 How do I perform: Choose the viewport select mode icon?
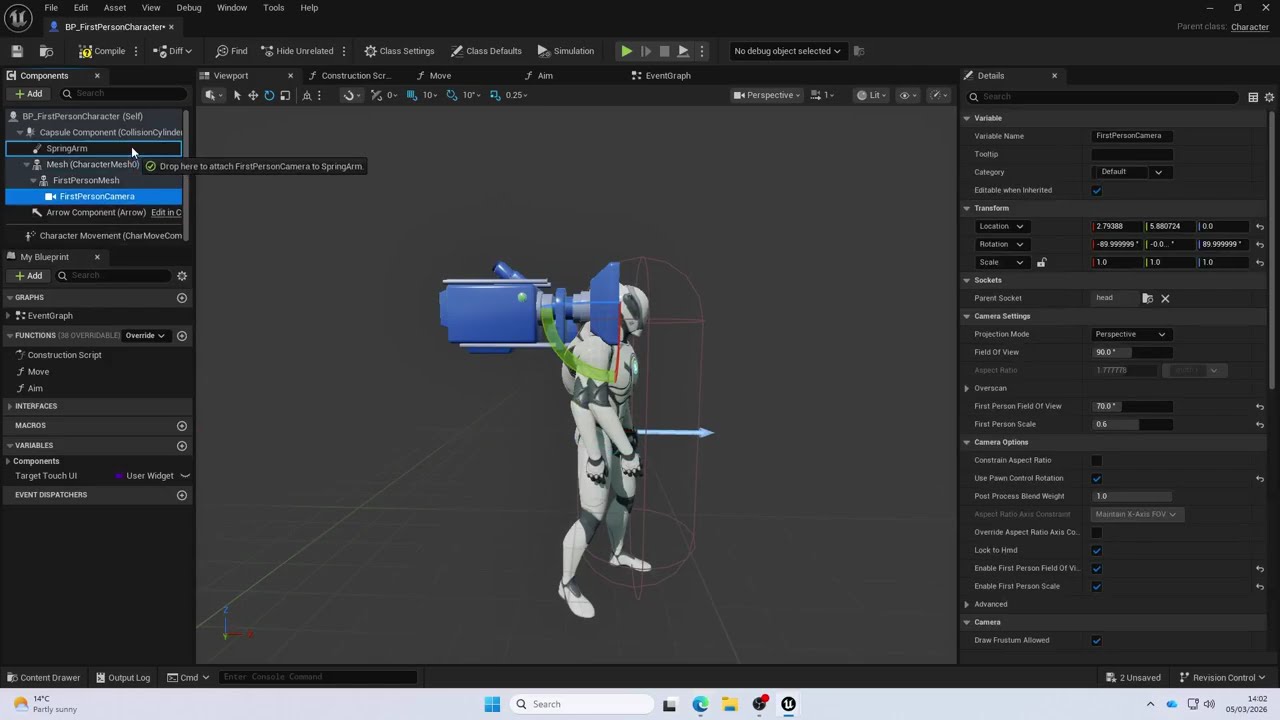(x=237, y=95)
